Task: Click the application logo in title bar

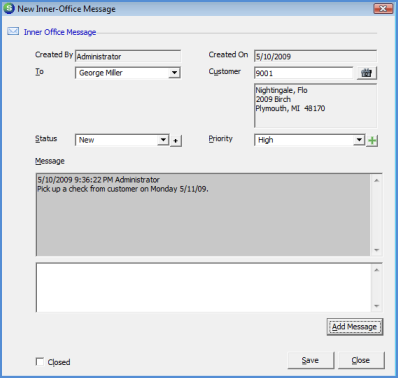Action: [9, 8]
